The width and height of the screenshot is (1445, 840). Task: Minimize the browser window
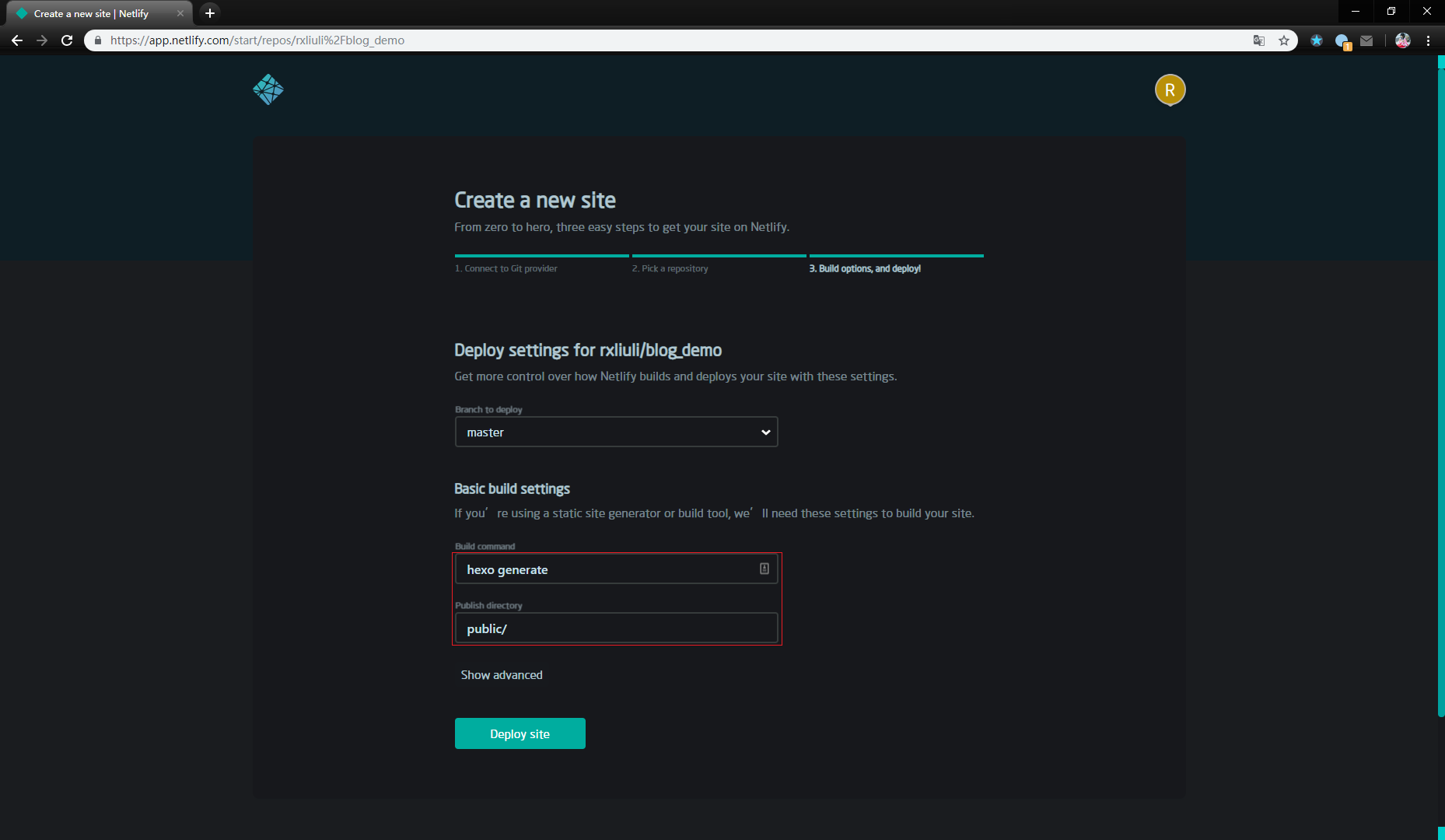tap(1356, 11)
